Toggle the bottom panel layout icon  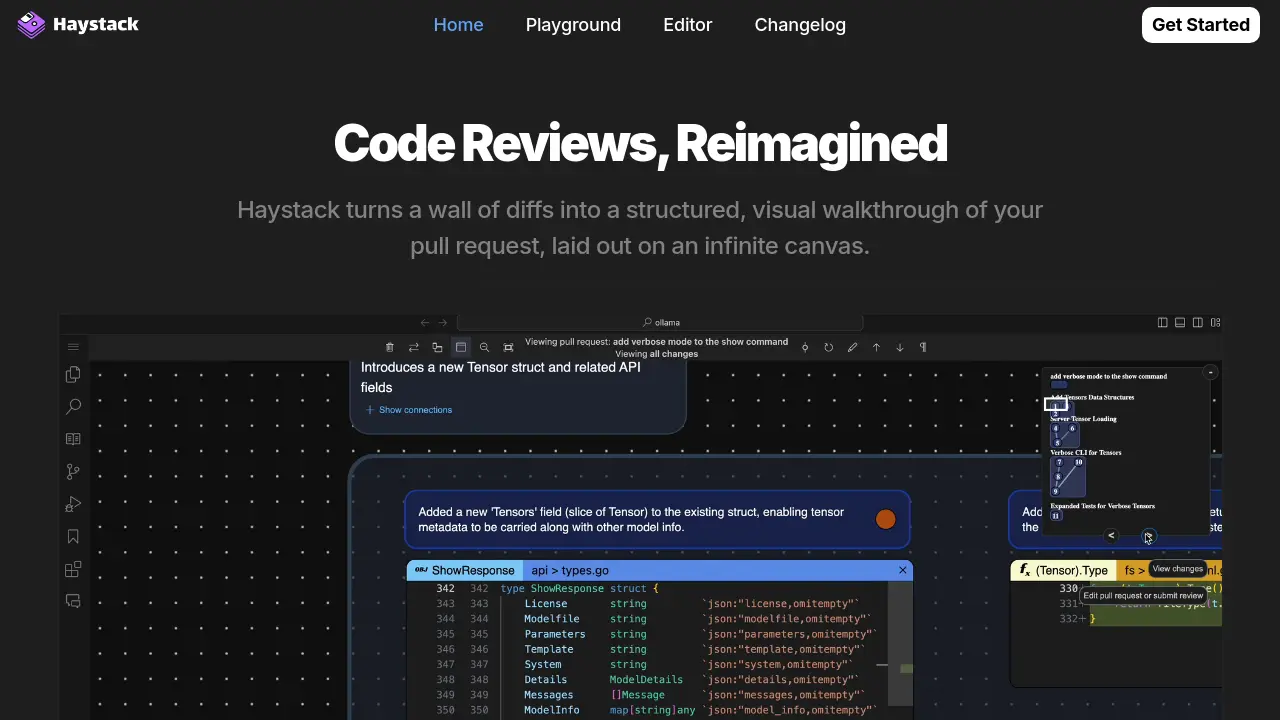(x=1180, y=322)
